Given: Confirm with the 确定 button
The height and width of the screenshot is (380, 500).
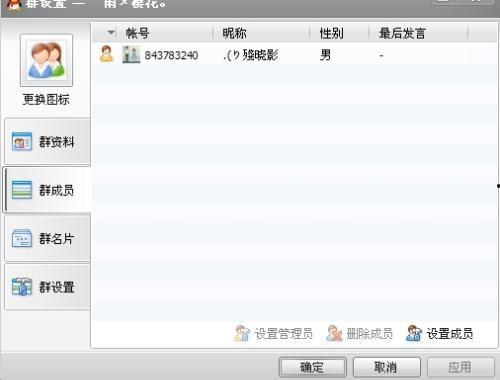Looking at the screenshot, I should 312,367.
